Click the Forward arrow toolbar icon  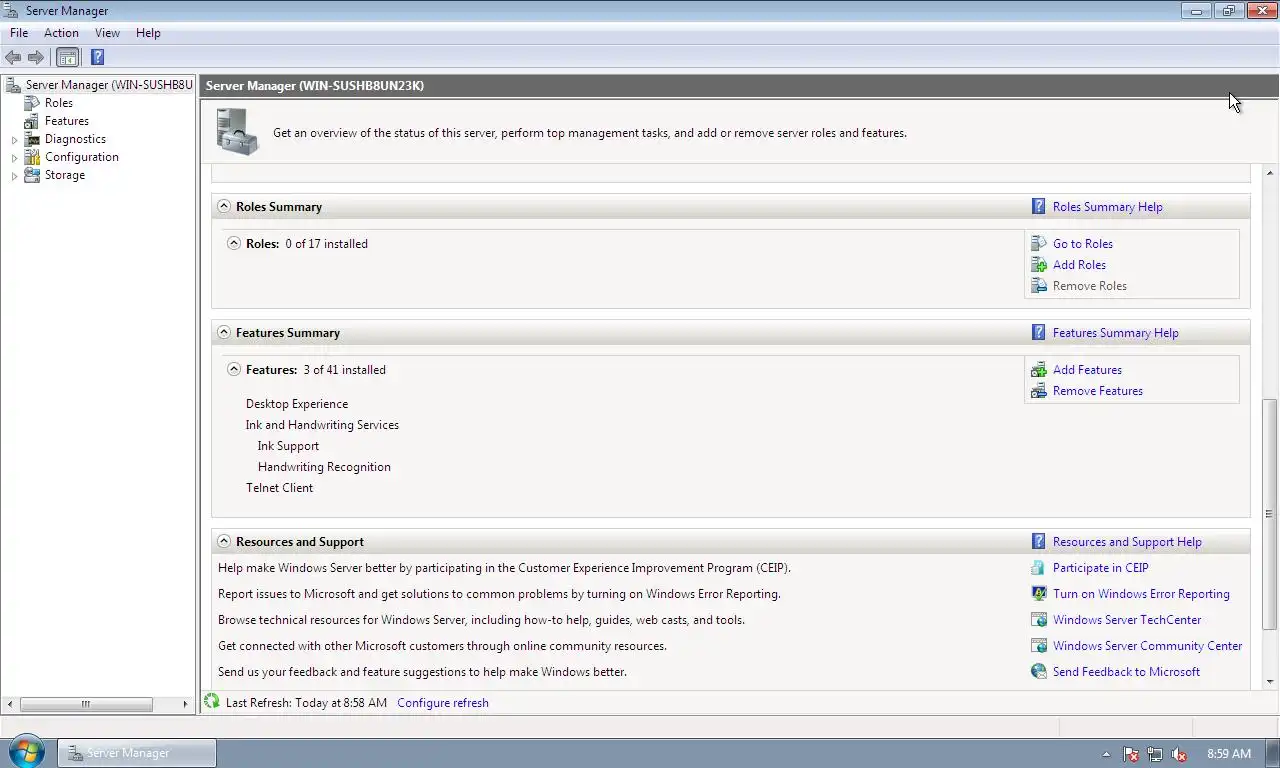point(36,57)
